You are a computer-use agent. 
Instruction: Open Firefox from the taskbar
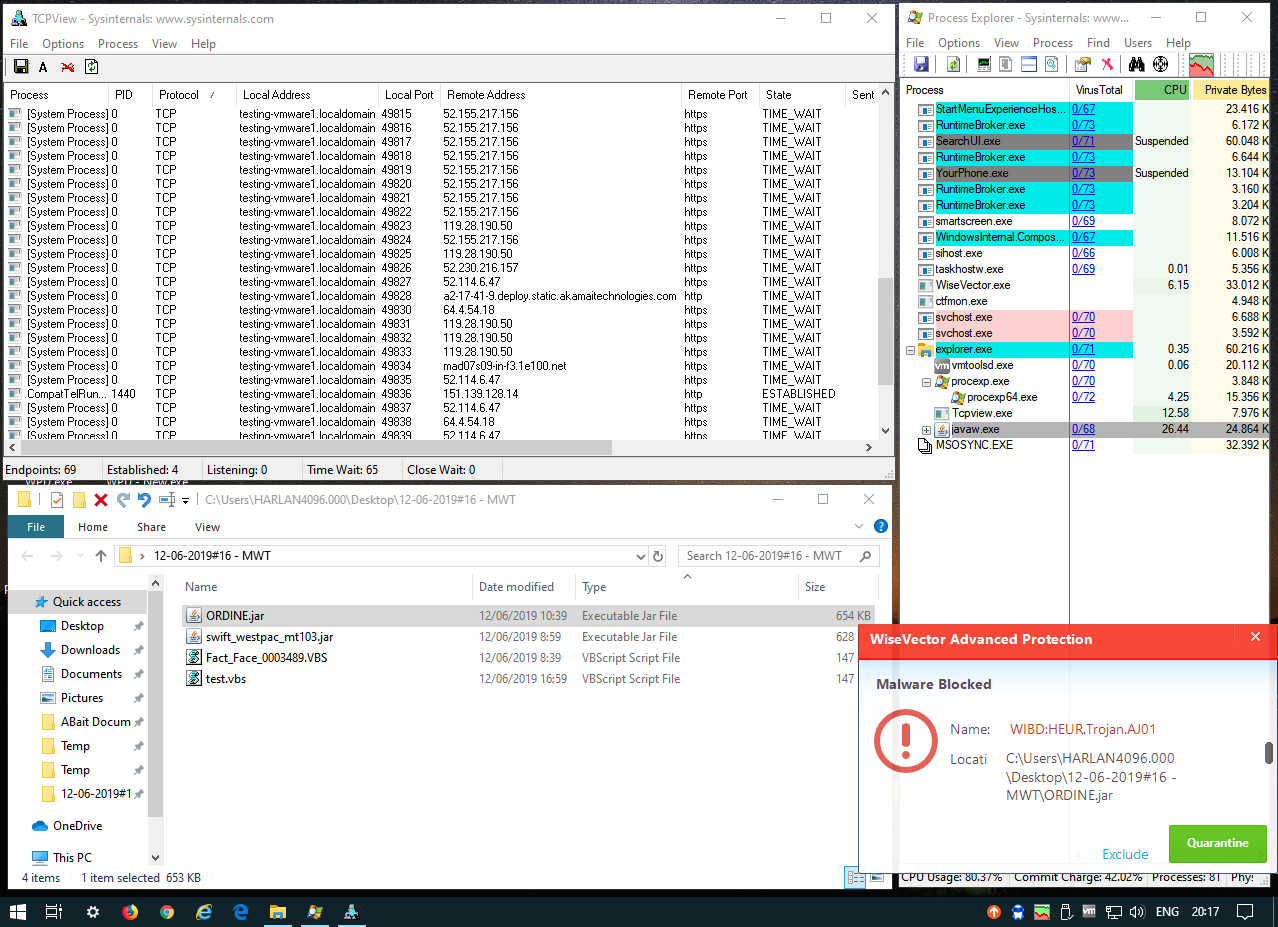[130, 912]
